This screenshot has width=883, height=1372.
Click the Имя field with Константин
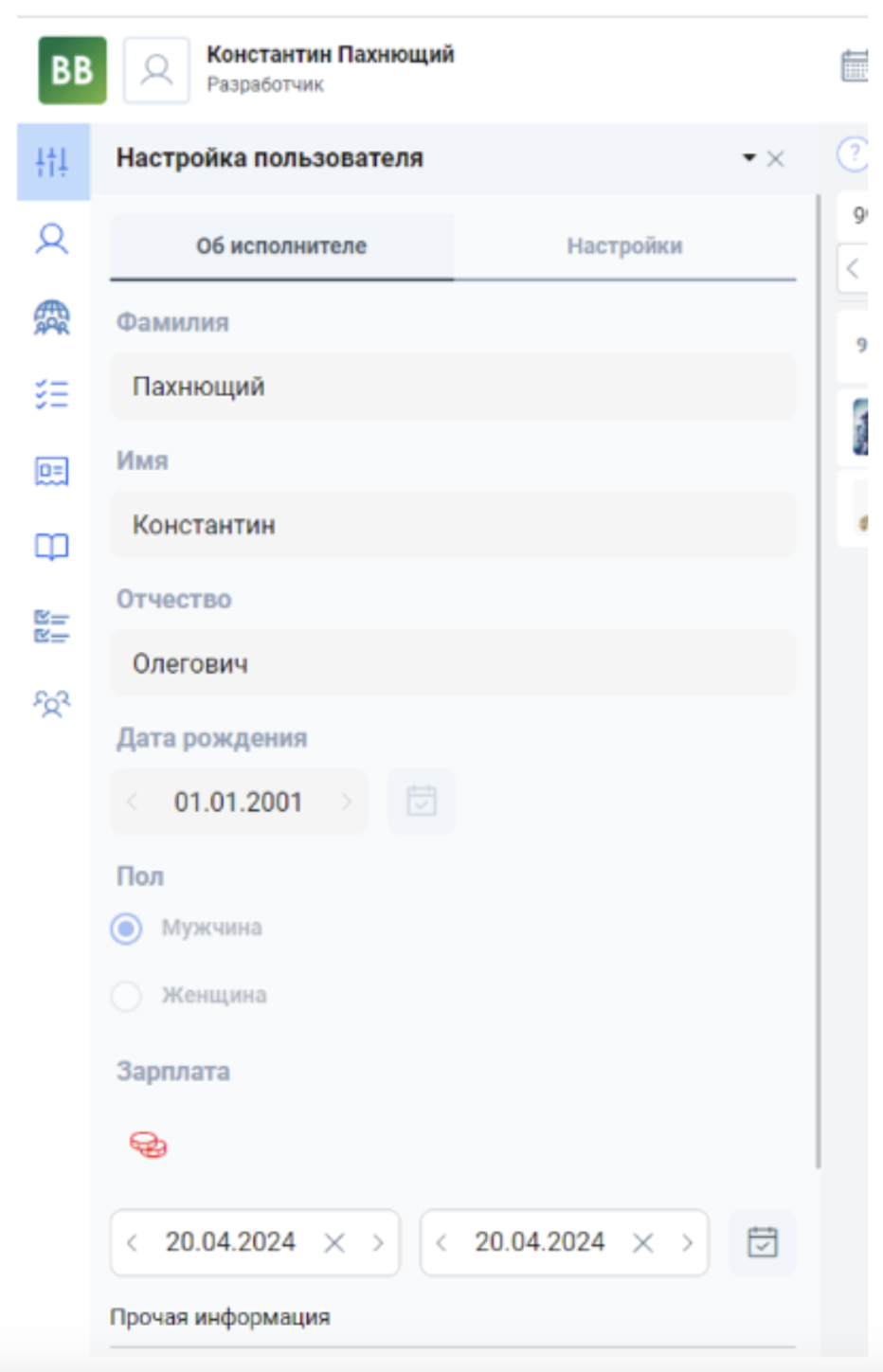point(453,525)
